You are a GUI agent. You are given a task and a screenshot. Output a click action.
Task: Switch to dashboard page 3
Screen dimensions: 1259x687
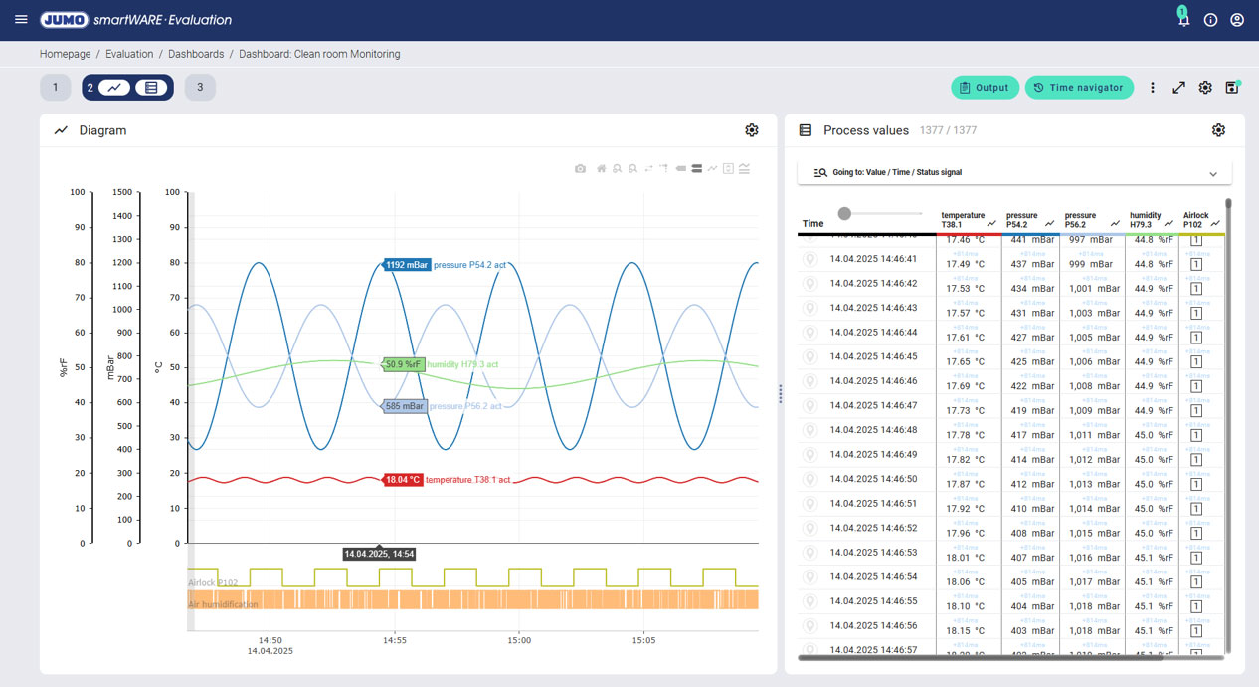click(x=200, y=88)
